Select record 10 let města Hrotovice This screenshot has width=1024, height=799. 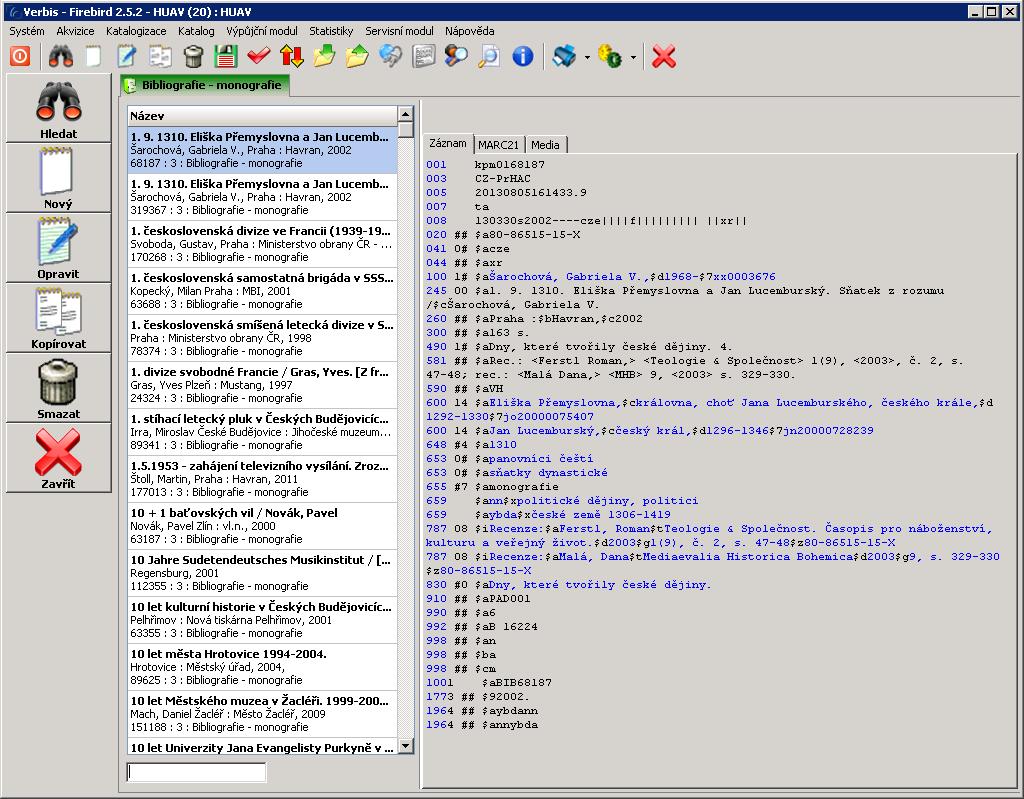262,668
